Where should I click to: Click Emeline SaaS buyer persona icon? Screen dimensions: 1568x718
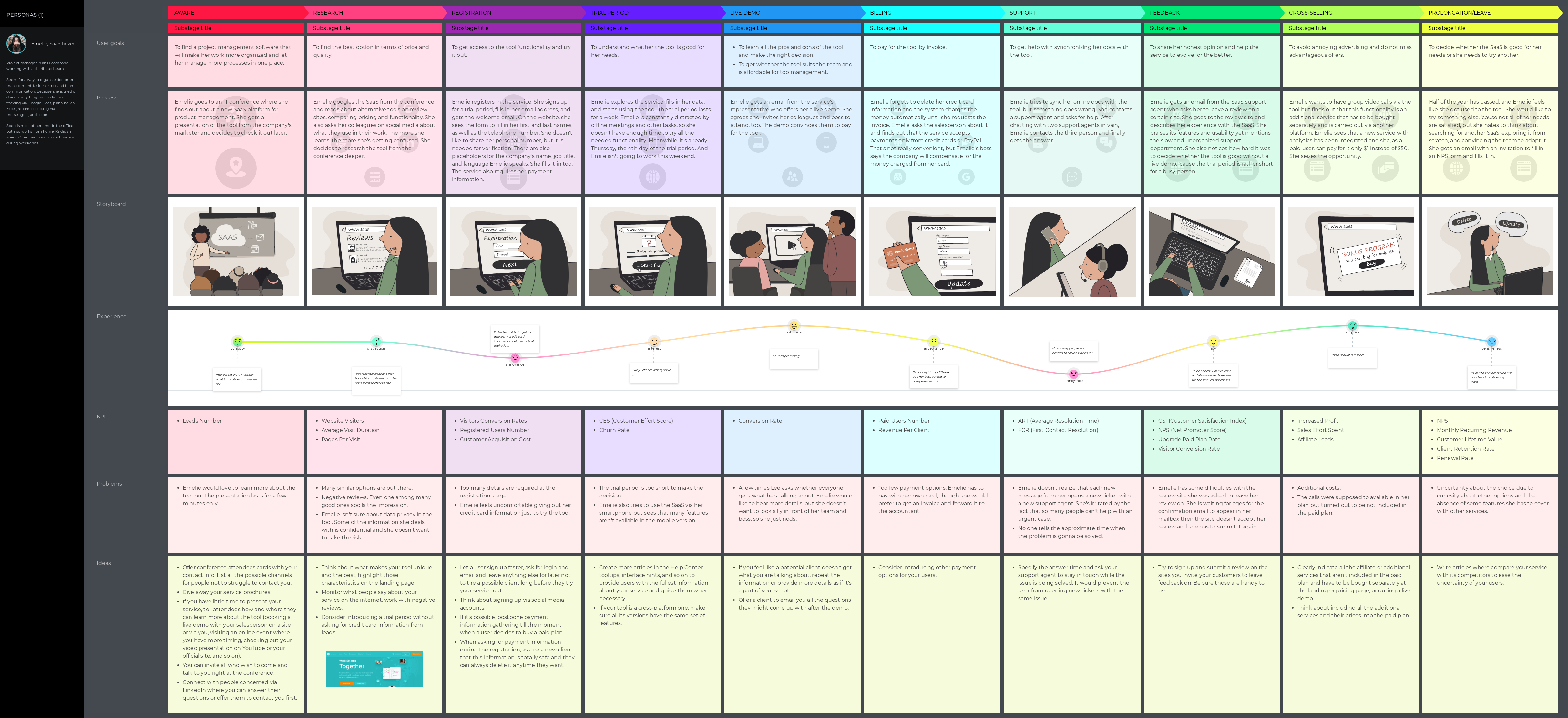coord(16,43)
